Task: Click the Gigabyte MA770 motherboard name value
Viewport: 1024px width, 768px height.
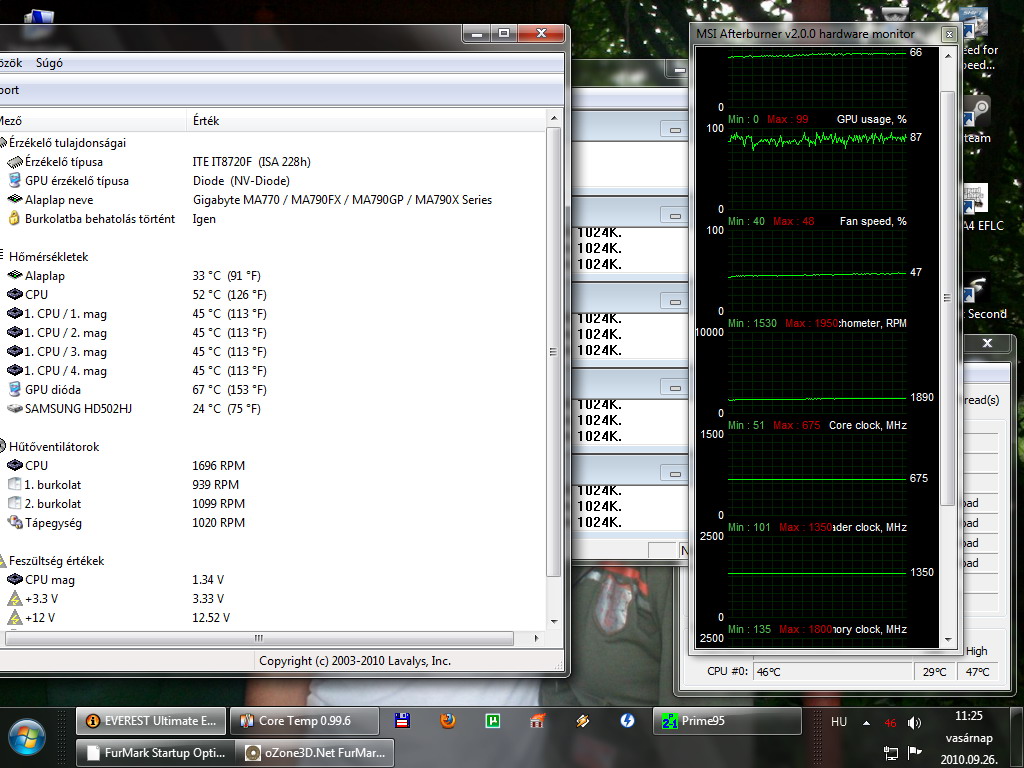Action: pyautogui.click(x=342, y=200)
